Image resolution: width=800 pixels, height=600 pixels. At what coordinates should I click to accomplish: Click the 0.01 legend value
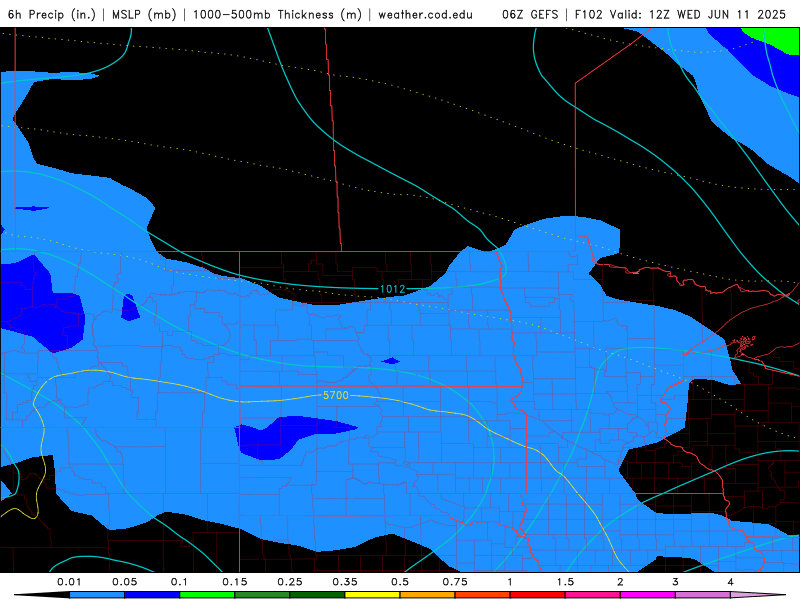pos(69,582)
